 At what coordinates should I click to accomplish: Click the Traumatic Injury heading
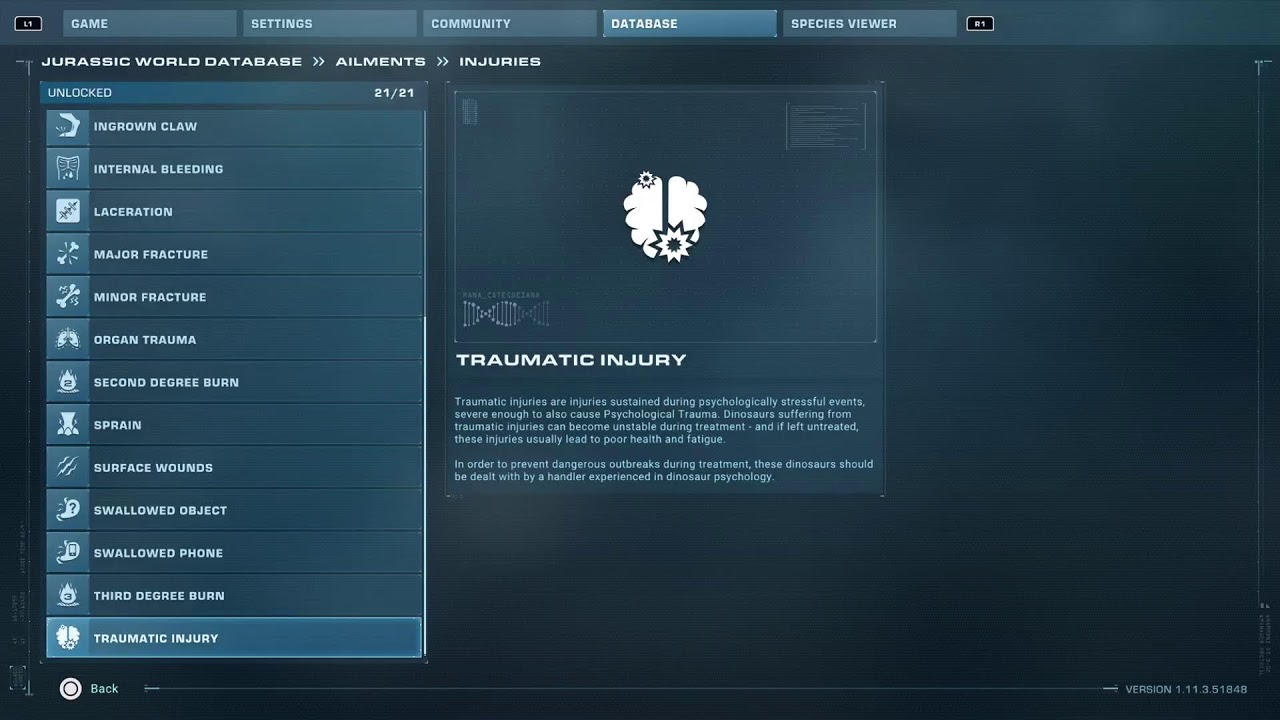click(571, 360)
